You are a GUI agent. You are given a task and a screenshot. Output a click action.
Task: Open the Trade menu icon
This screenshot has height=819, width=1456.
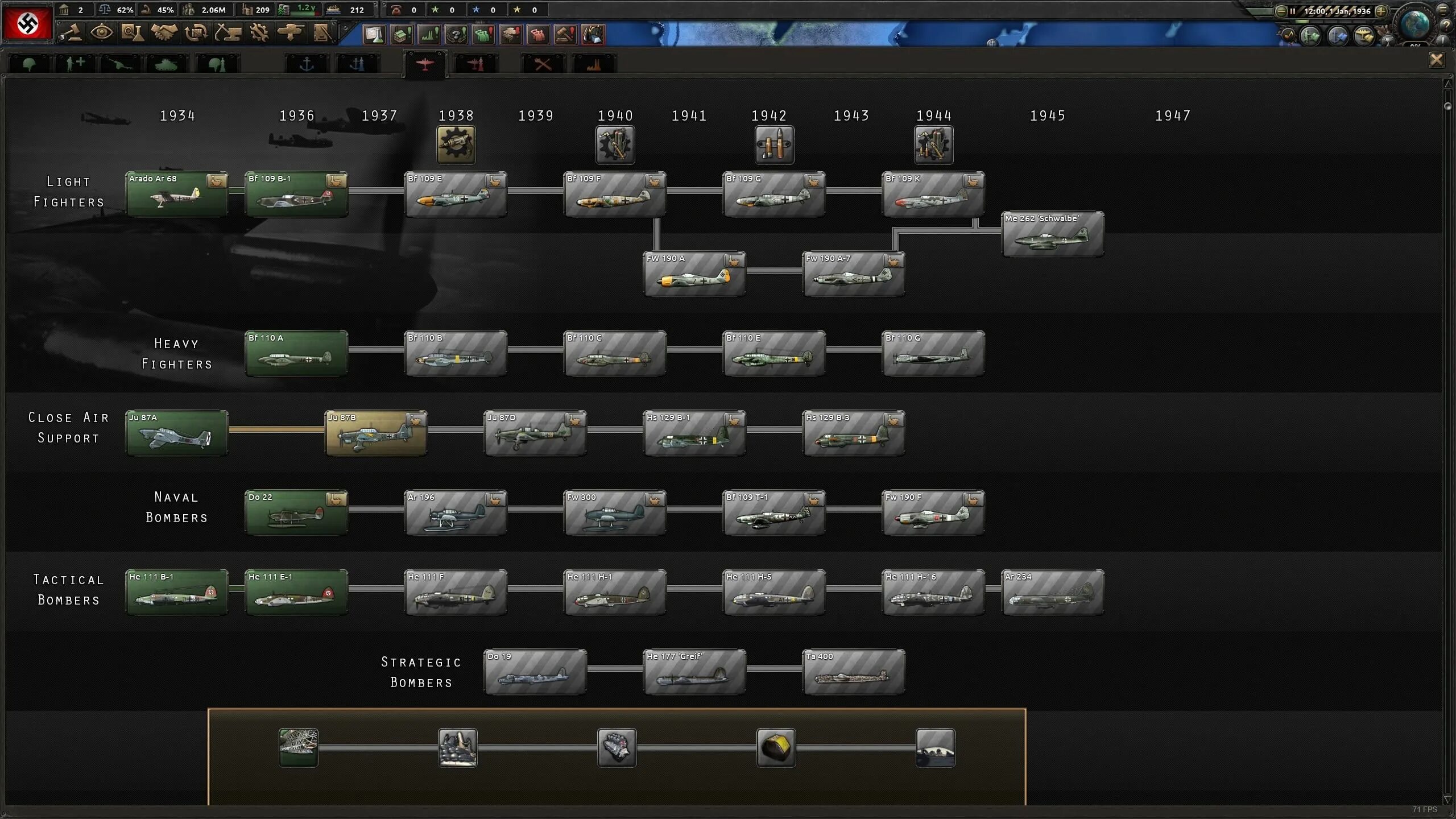point(196,33)
